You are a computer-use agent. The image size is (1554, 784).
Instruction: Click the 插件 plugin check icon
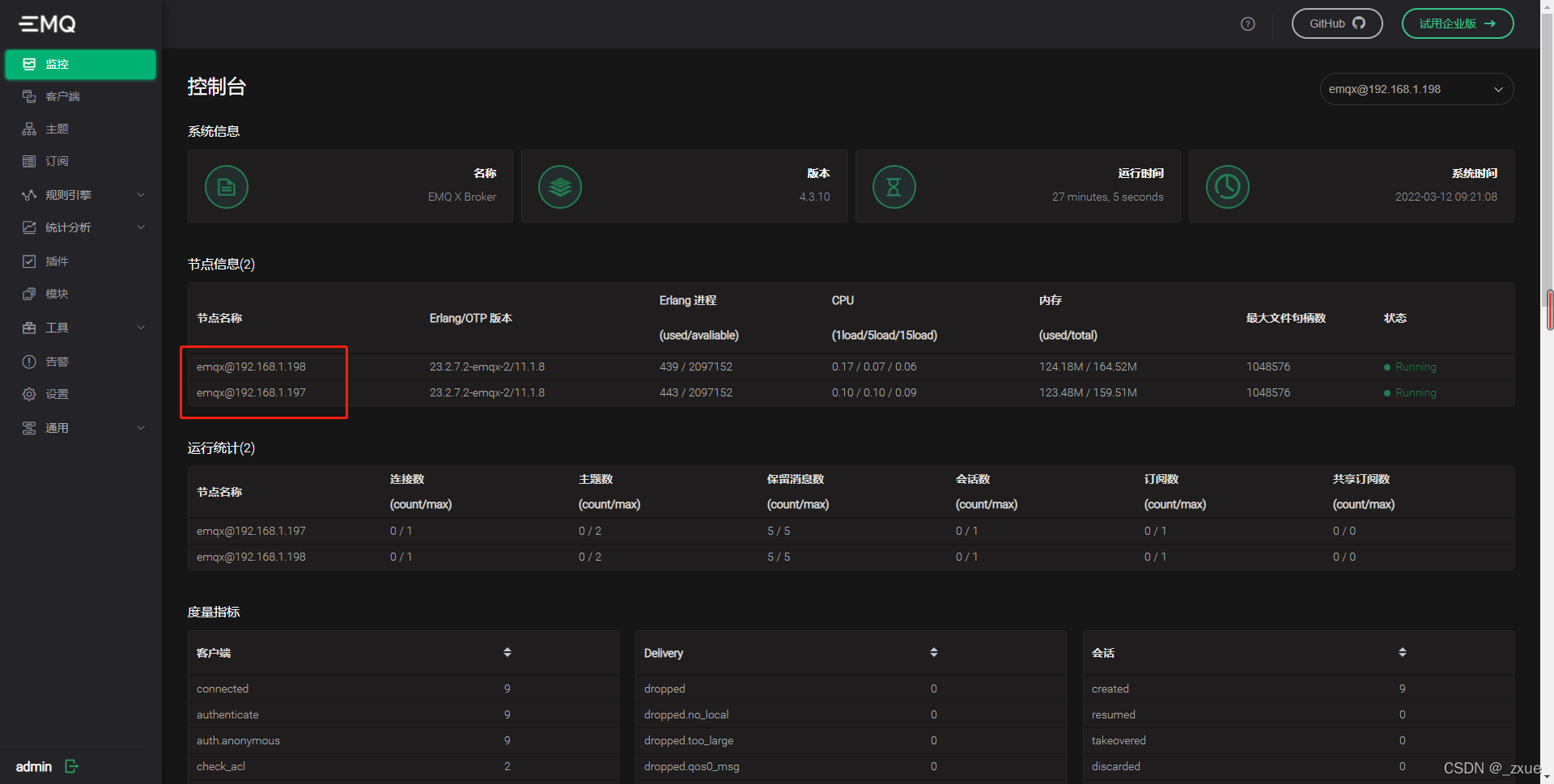29,261
